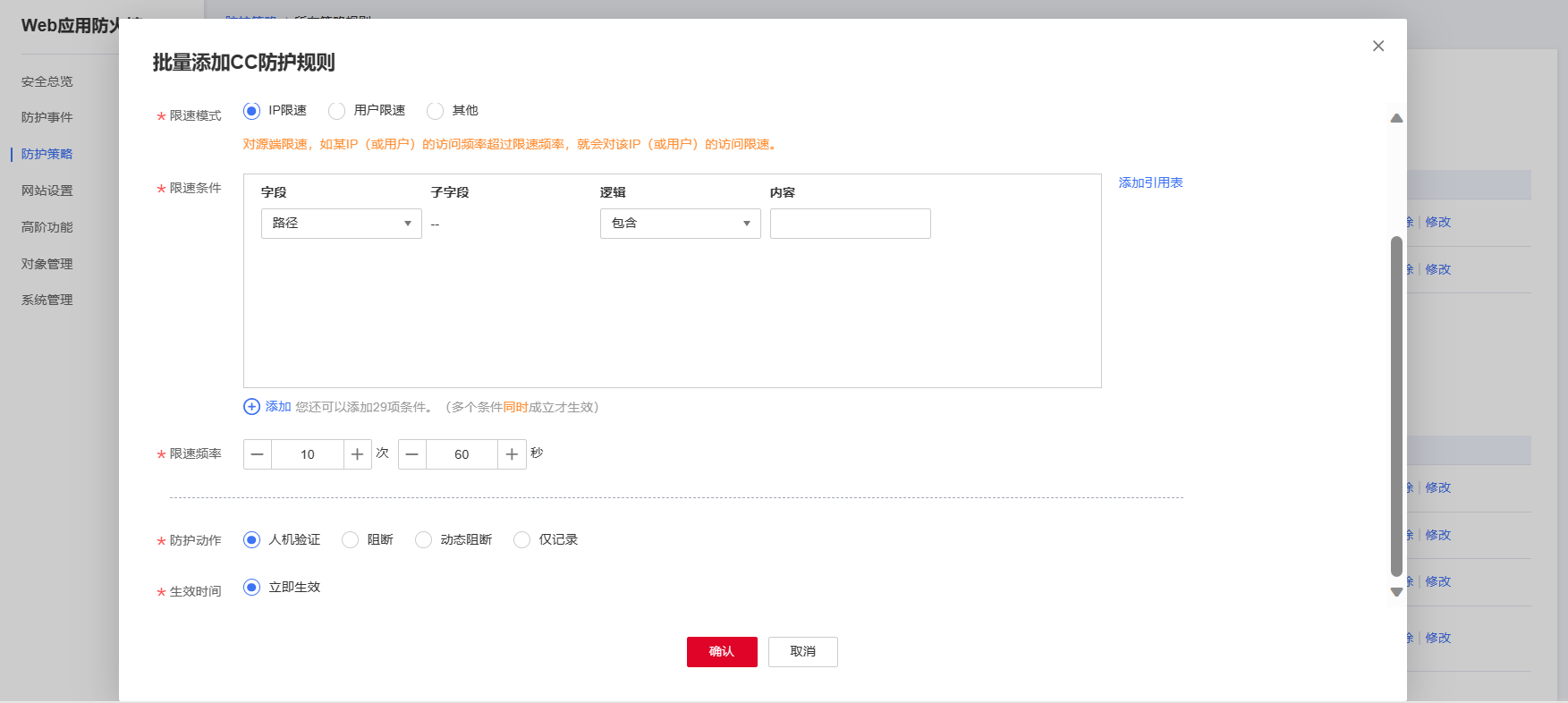Decrease the rate limit request count
1568x703 pixels.
point(258,454)
